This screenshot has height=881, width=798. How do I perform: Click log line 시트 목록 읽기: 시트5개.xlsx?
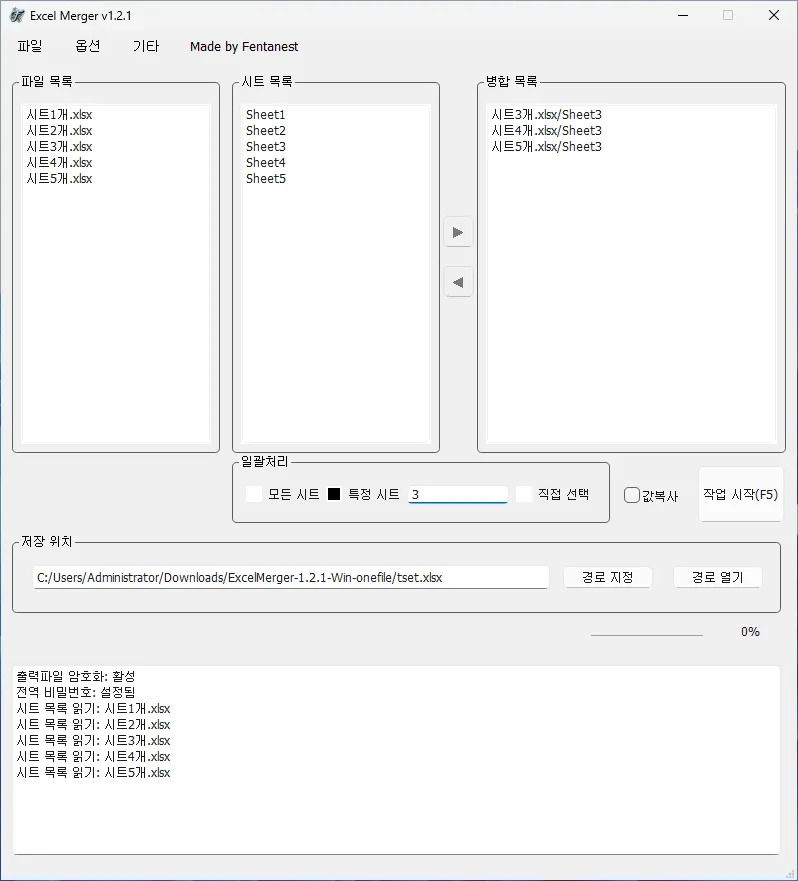[x=93, y=773]
